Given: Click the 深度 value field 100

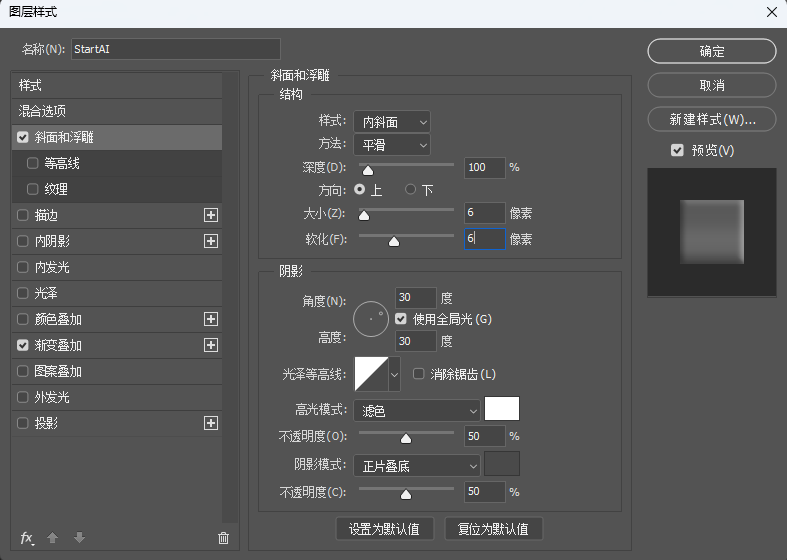Looking at the screenshot, I should 485,168.
